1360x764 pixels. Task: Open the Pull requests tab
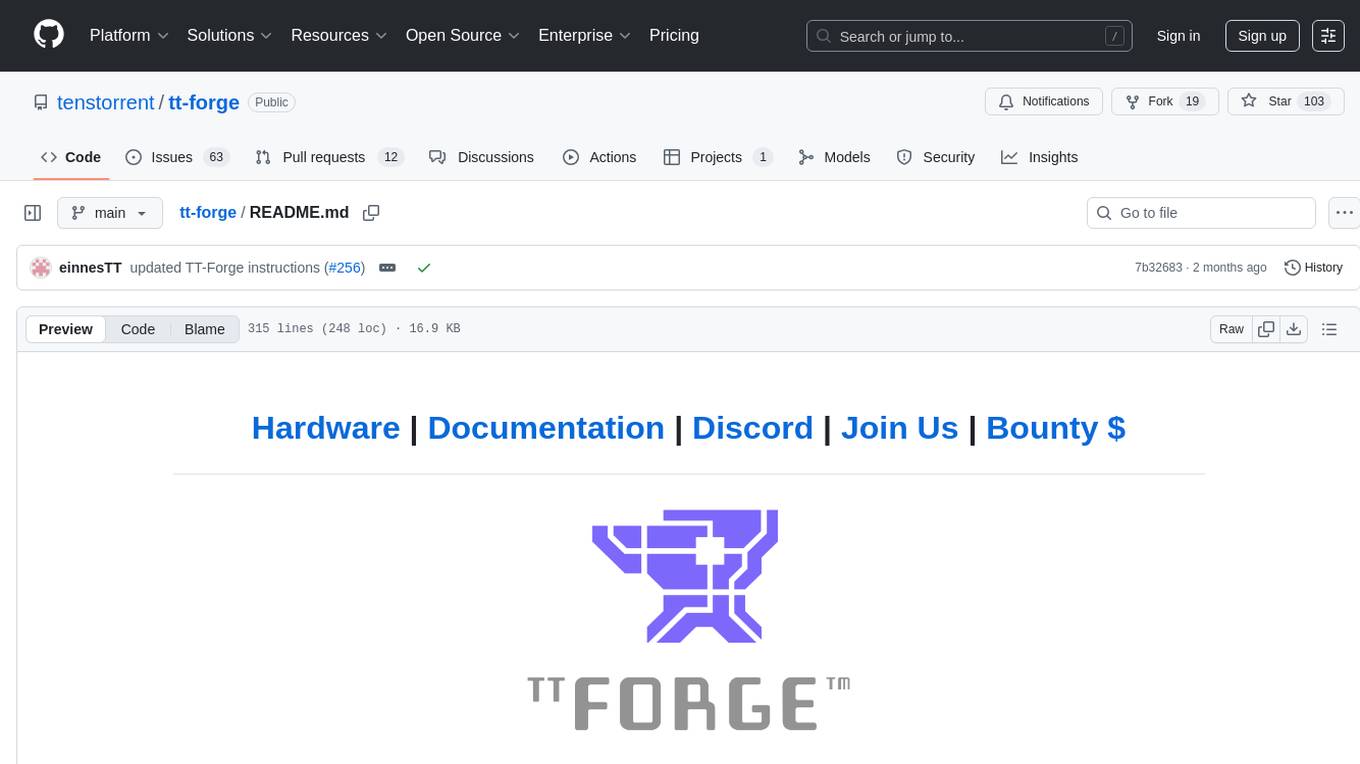point(328,157)
